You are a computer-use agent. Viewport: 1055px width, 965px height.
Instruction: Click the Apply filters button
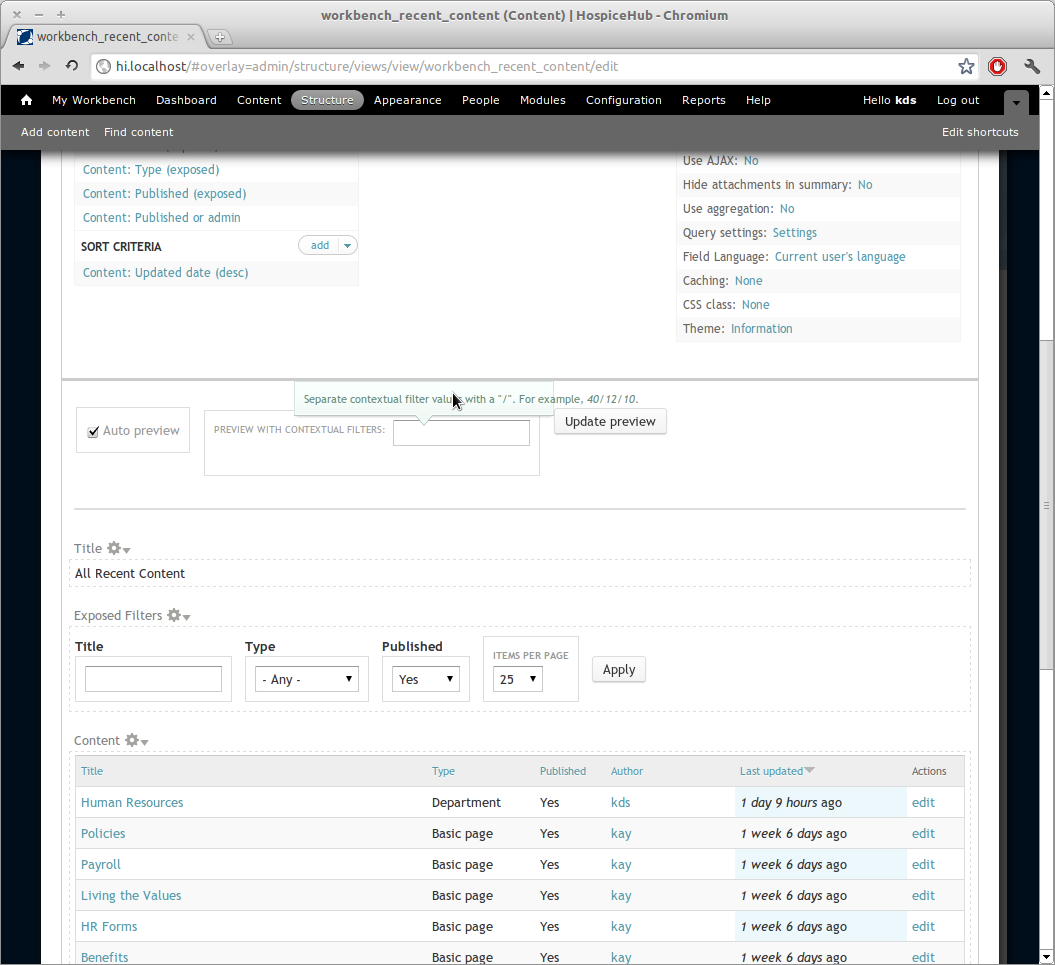pyautogui.click(x=619, y=670)
